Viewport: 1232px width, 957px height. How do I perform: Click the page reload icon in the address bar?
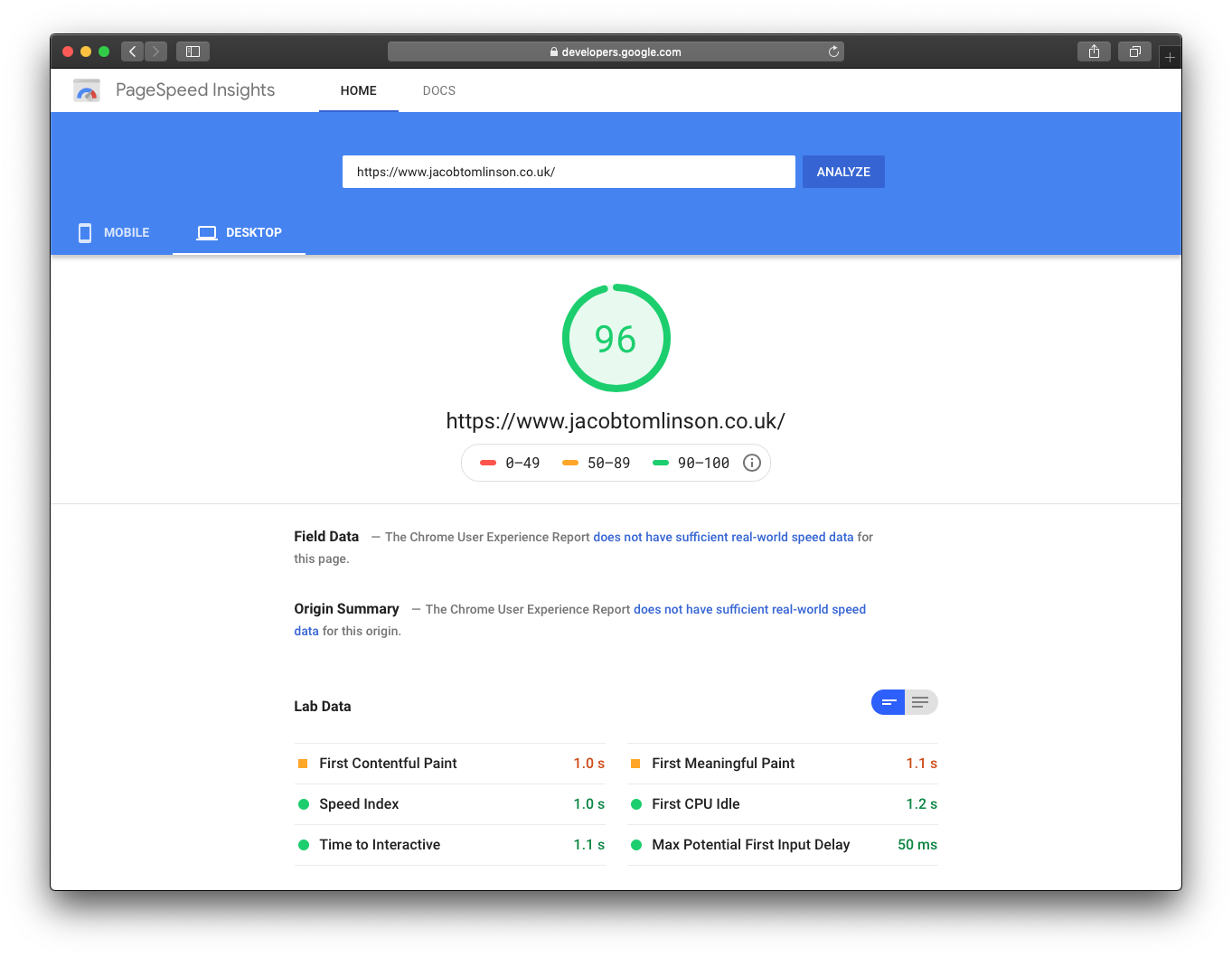click(832, 52)
